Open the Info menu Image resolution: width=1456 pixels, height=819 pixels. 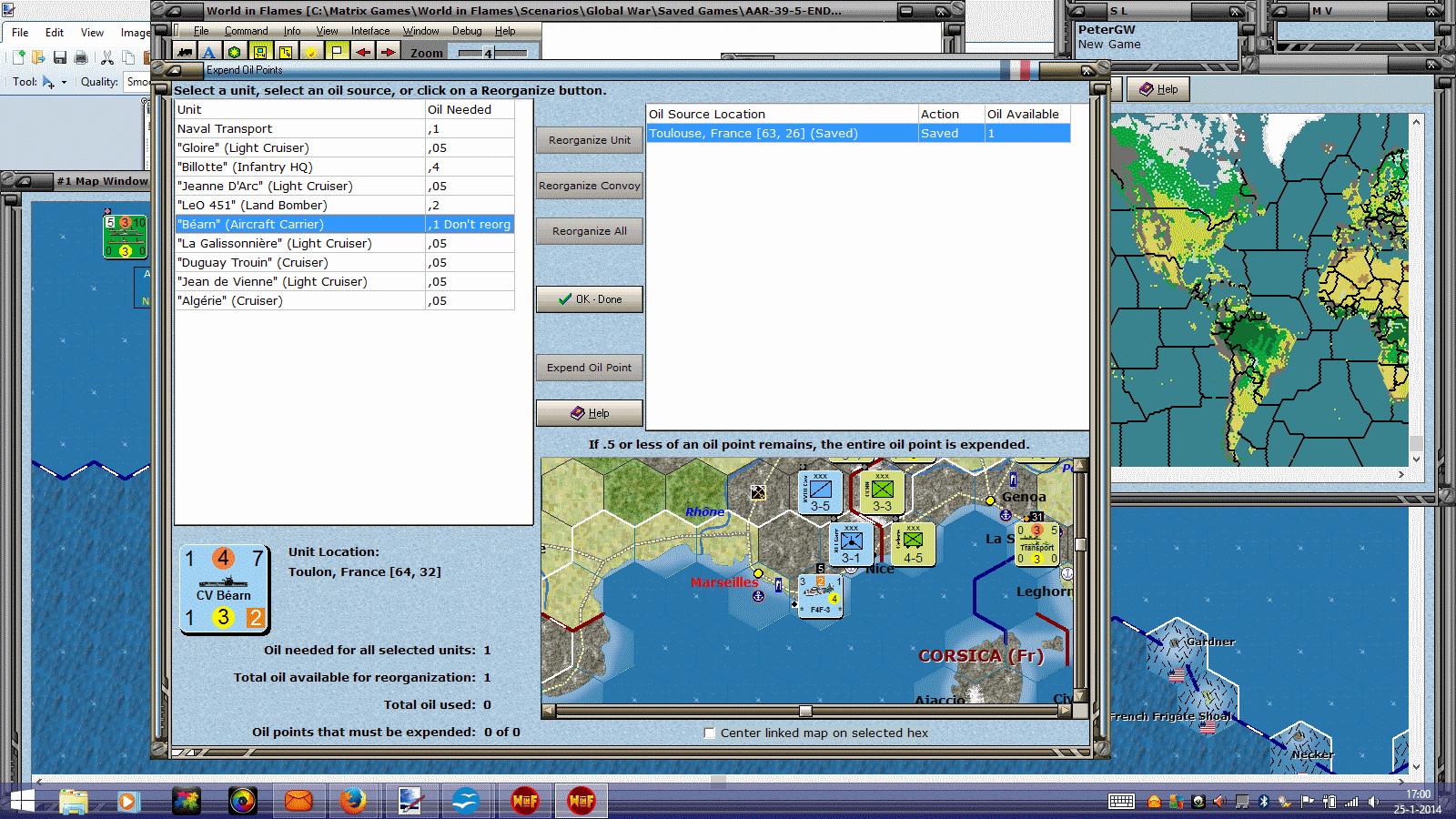291,31
